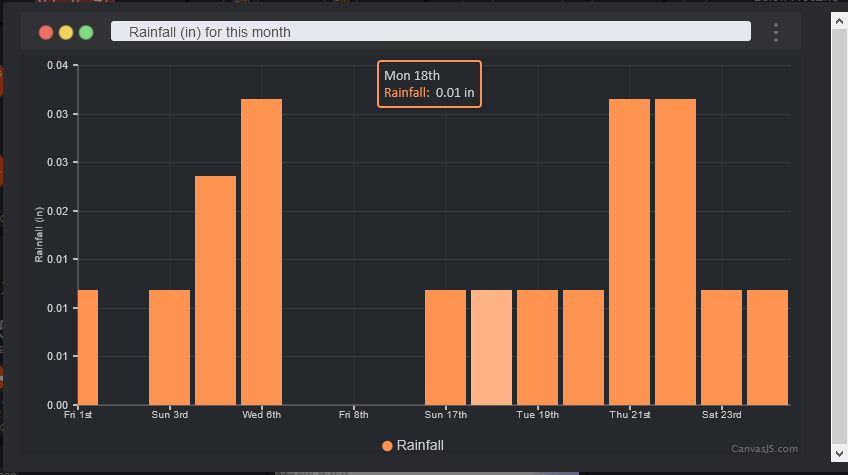Click the "0.01 in" tooltip value
848x475 pixels.
[455, 93]
